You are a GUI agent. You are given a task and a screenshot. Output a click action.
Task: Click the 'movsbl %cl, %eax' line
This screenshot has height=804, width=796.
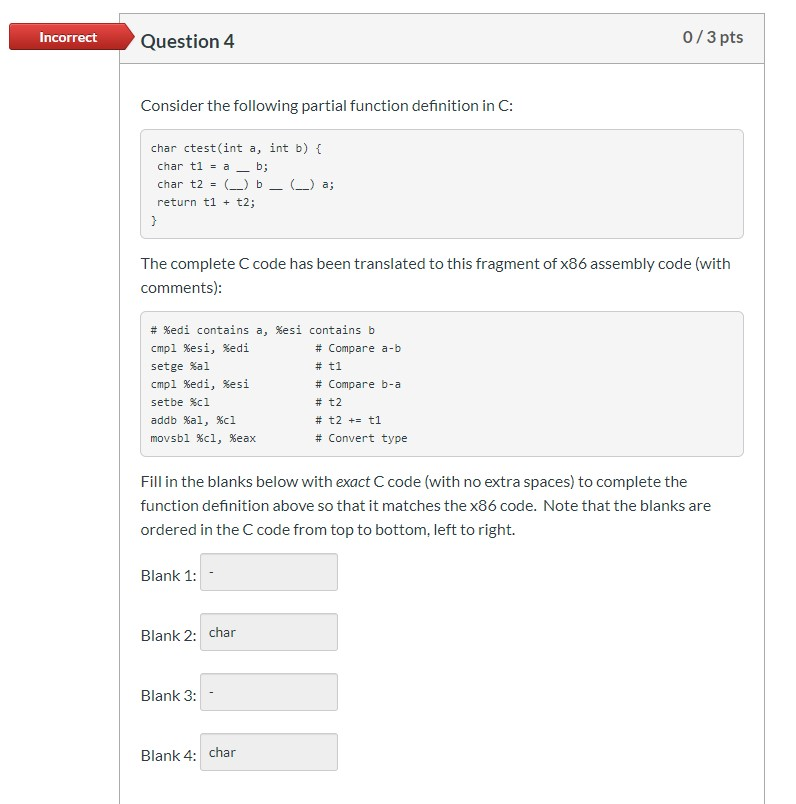(203, 438)
